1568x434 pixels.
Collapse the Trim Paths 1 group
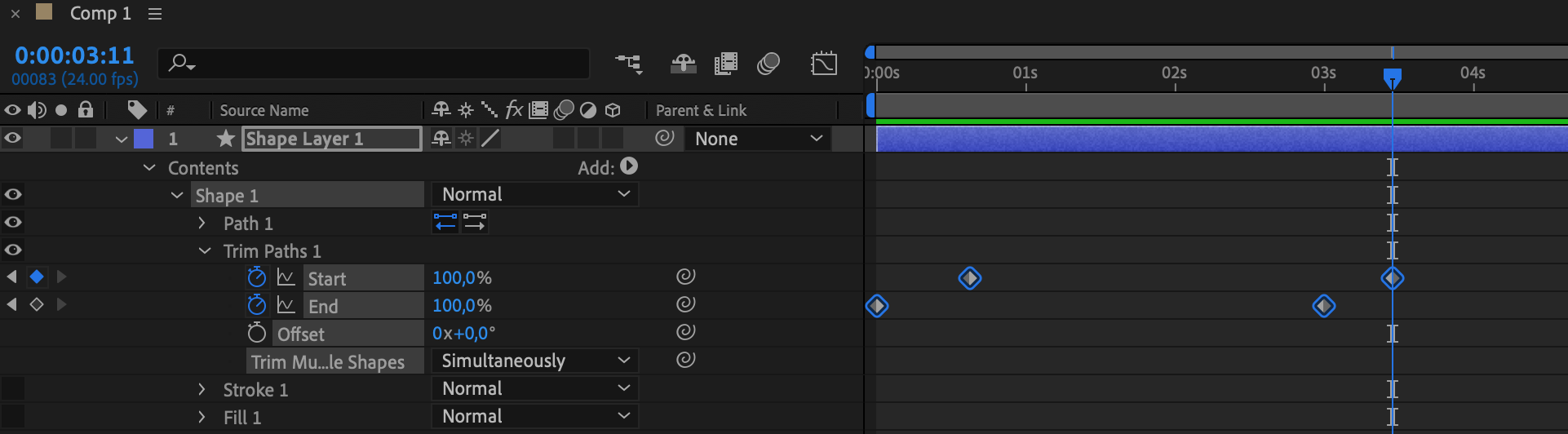[205, 250]
